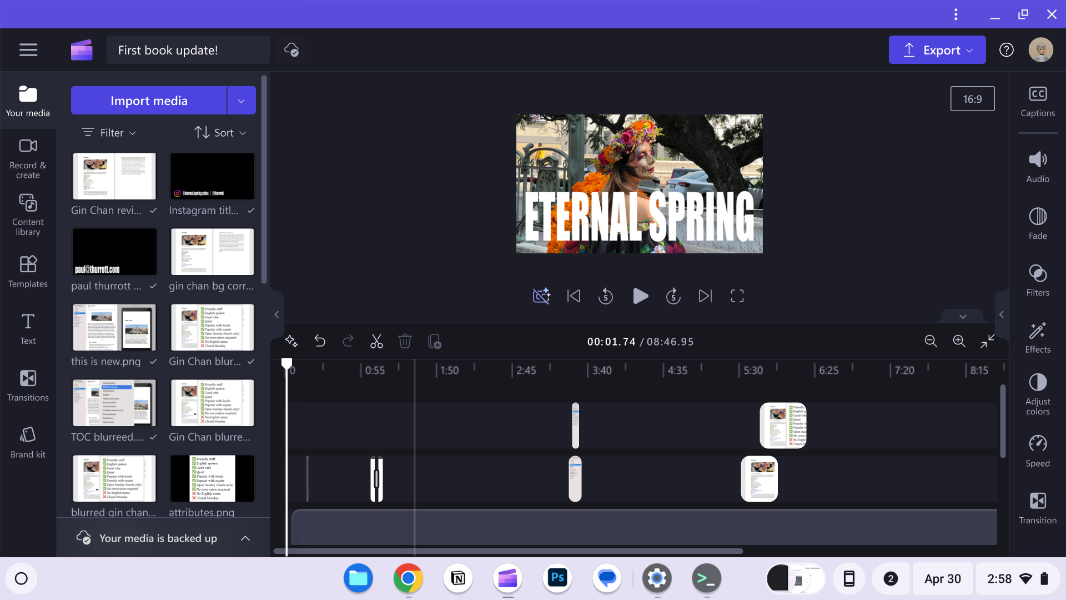This screenshot has height=600, width=1066.
Task: Switch to the Transitions sidebar tab
Action: (28, 384)
